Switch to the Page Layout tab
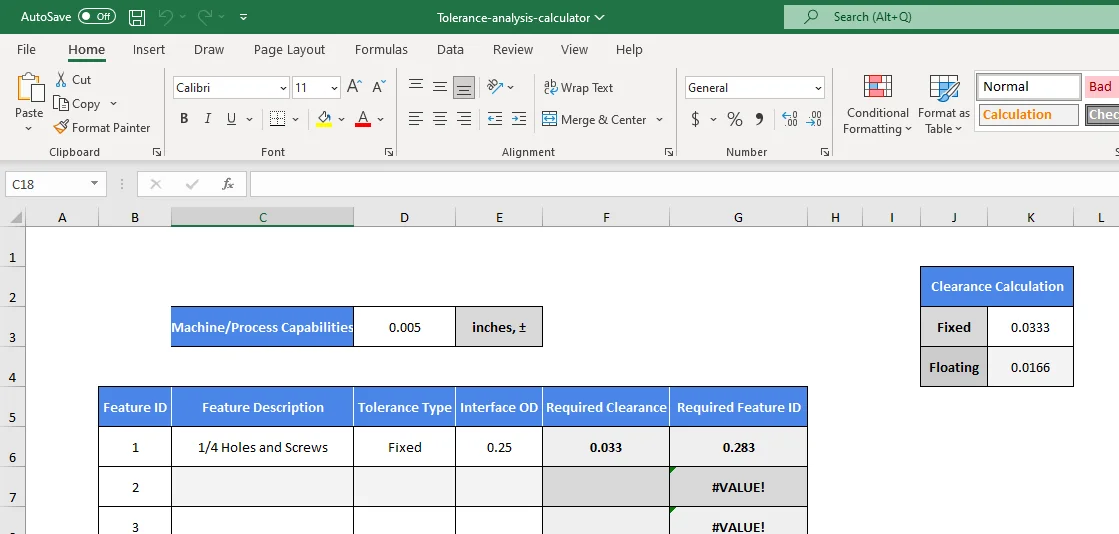The image size is (1119, 534). pos(289,49)
